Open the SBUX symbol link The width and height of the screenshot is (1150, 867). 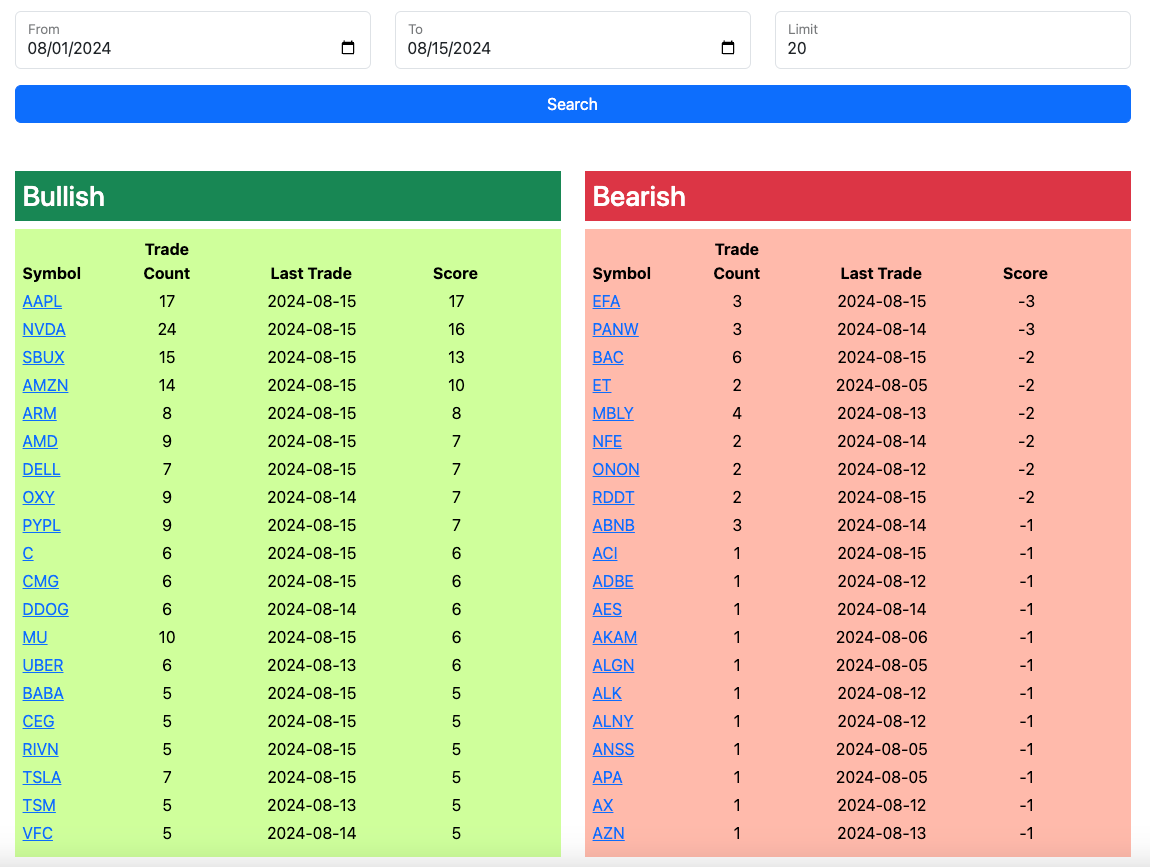[x=43, y=357]
